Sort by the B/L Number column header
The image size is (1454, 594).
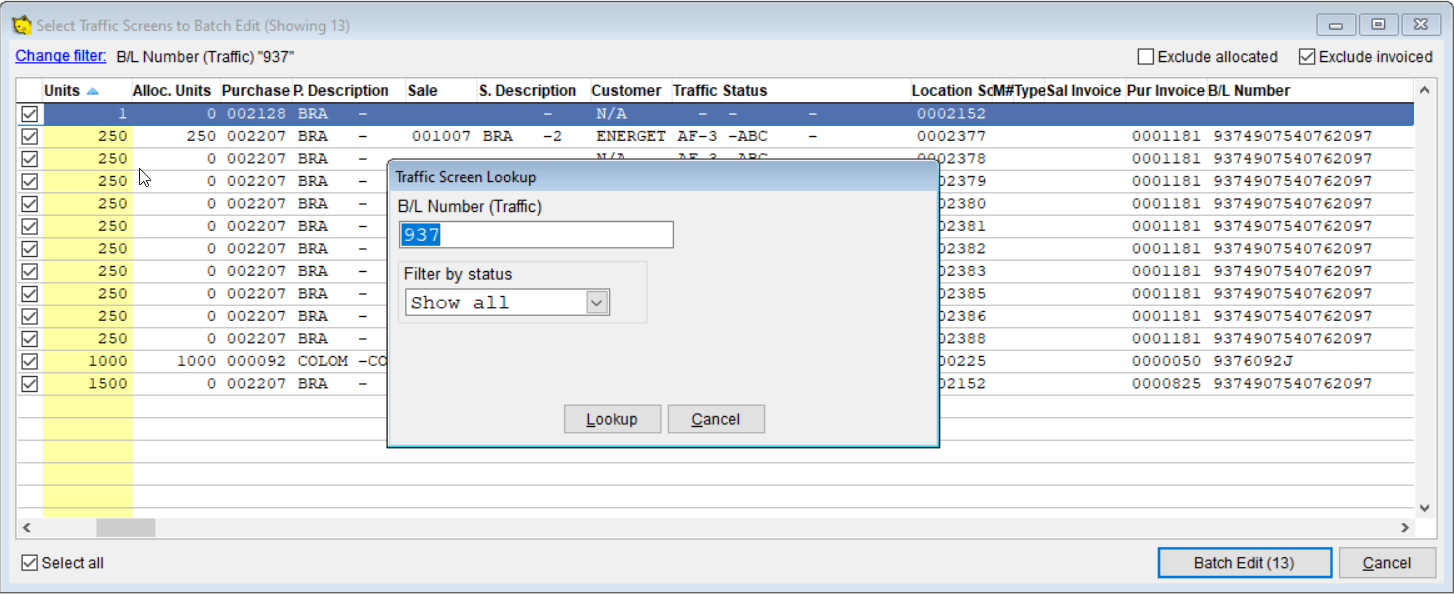pos(1249,91)
